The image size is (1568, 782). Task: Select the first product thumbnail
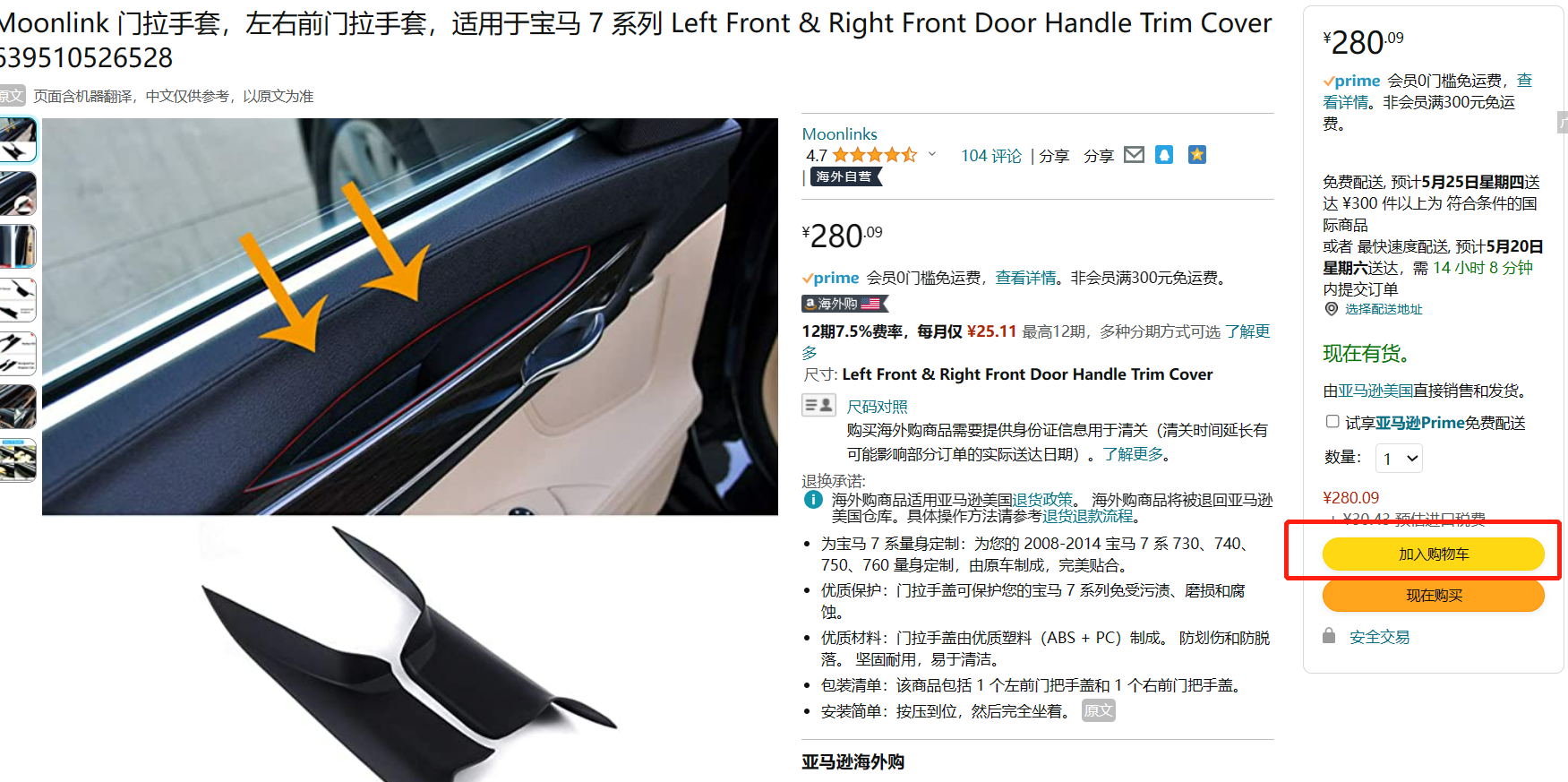pyautogui.click(x=17, y=140)
